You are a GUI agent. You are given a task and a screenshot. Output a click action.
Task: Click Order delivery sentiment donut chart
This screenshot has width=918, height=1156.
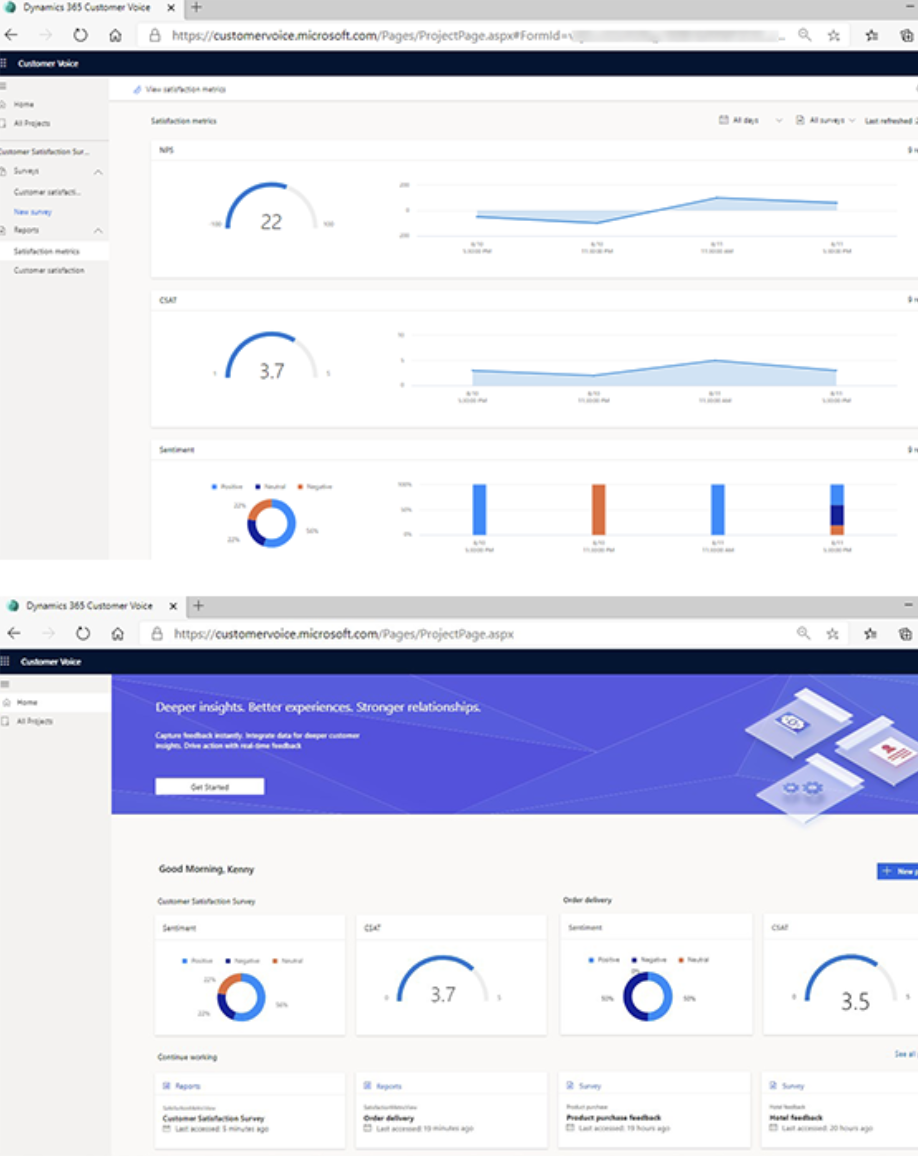pos(647,997)
